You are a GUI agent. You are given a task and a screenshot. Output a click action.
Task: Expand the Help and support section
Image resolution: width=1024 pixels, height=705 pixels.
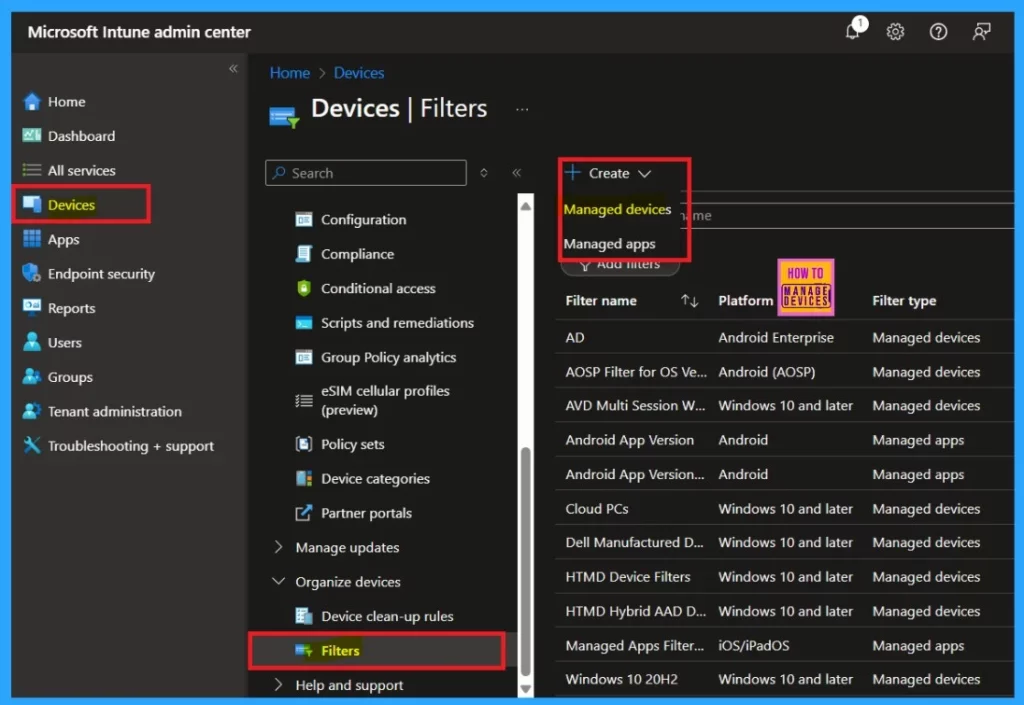click(x=279, y=684)
